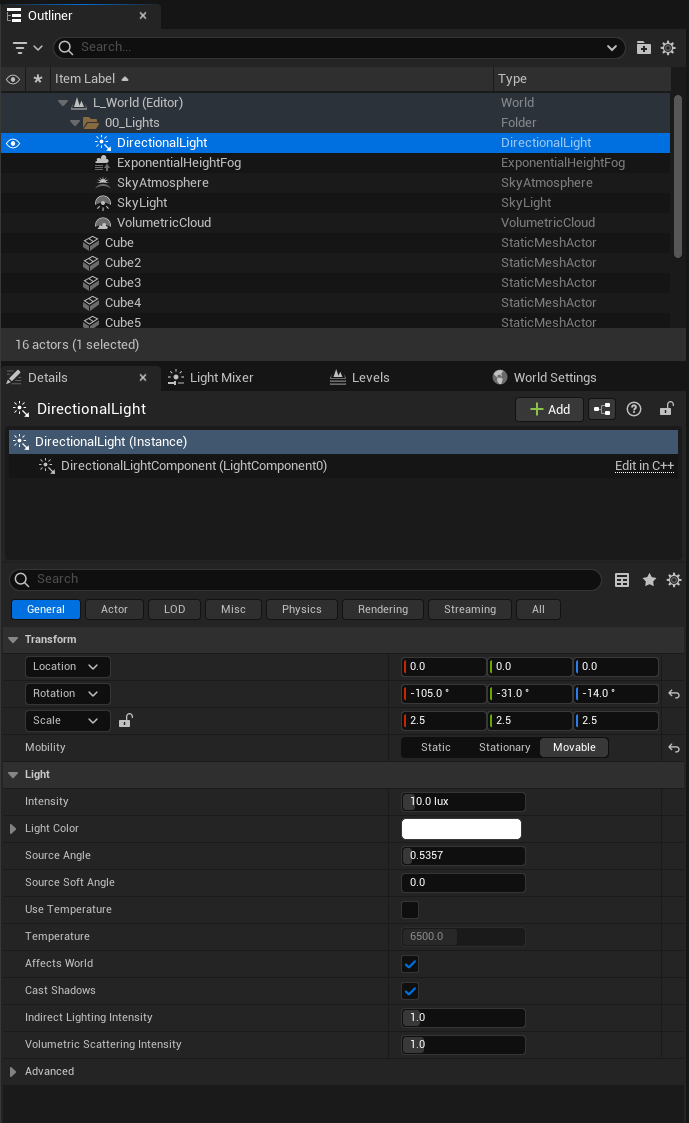Switch to the World Settings tab

tap(544, 377)
